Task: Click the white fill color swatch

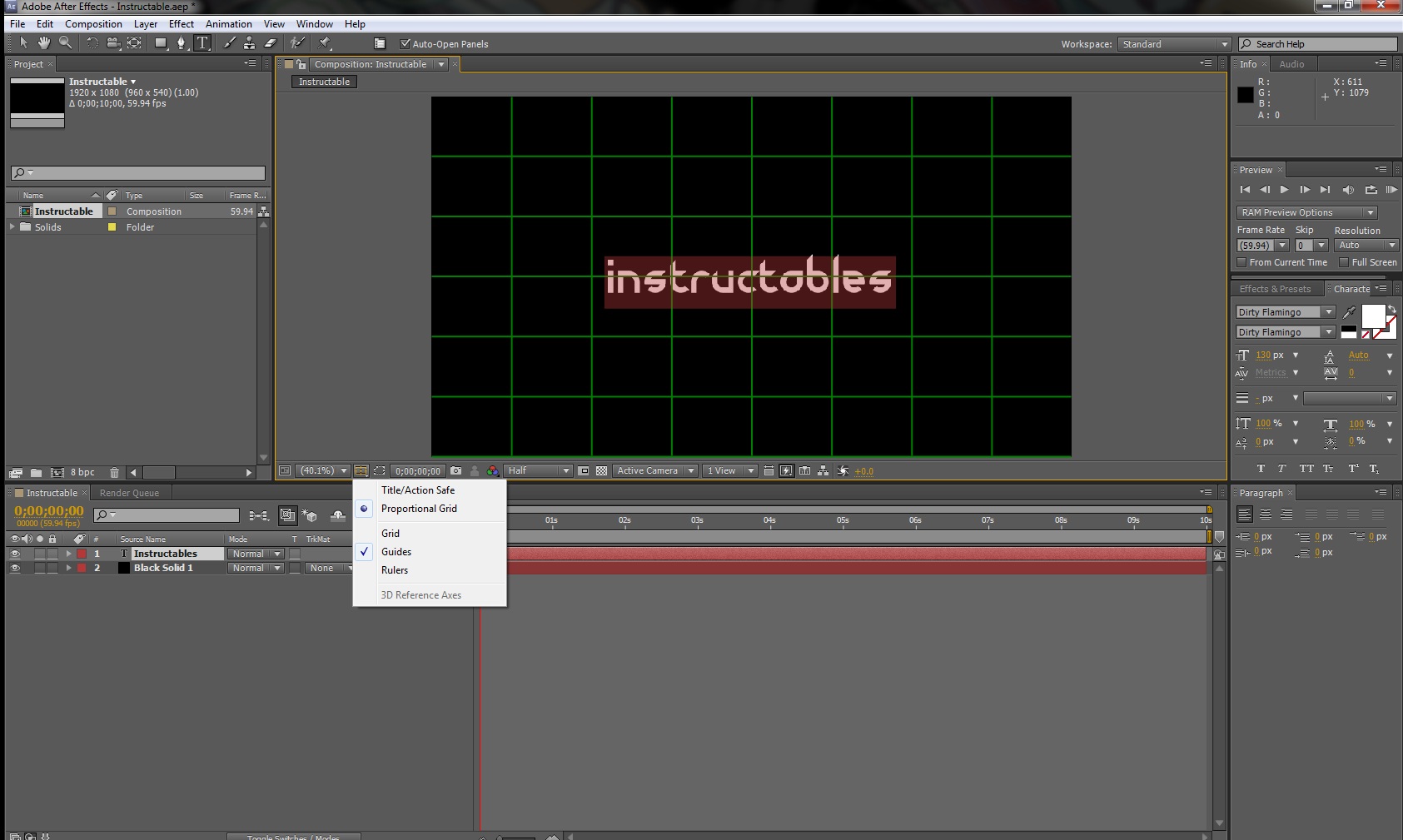Action: [1372, 316]
